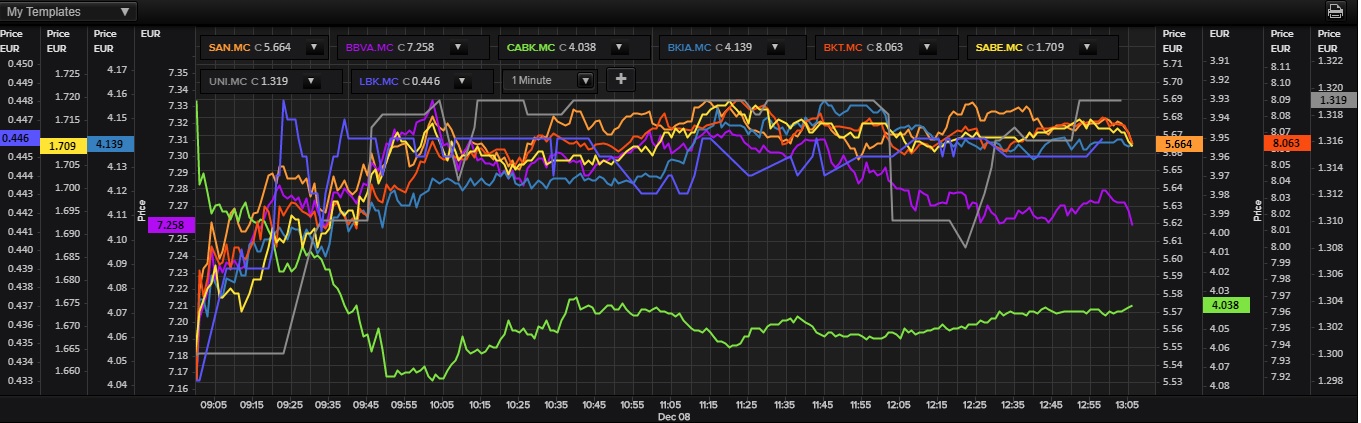Click the yellow 1.709 price marker
Image resolution: width=1361 pixels, height=423 pixels.
pos(63,145)
